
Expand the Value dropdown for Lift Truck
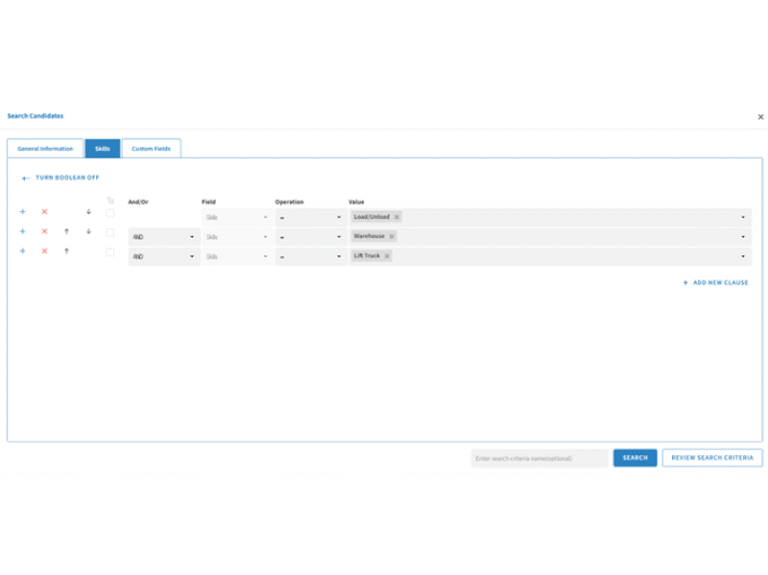743,256
